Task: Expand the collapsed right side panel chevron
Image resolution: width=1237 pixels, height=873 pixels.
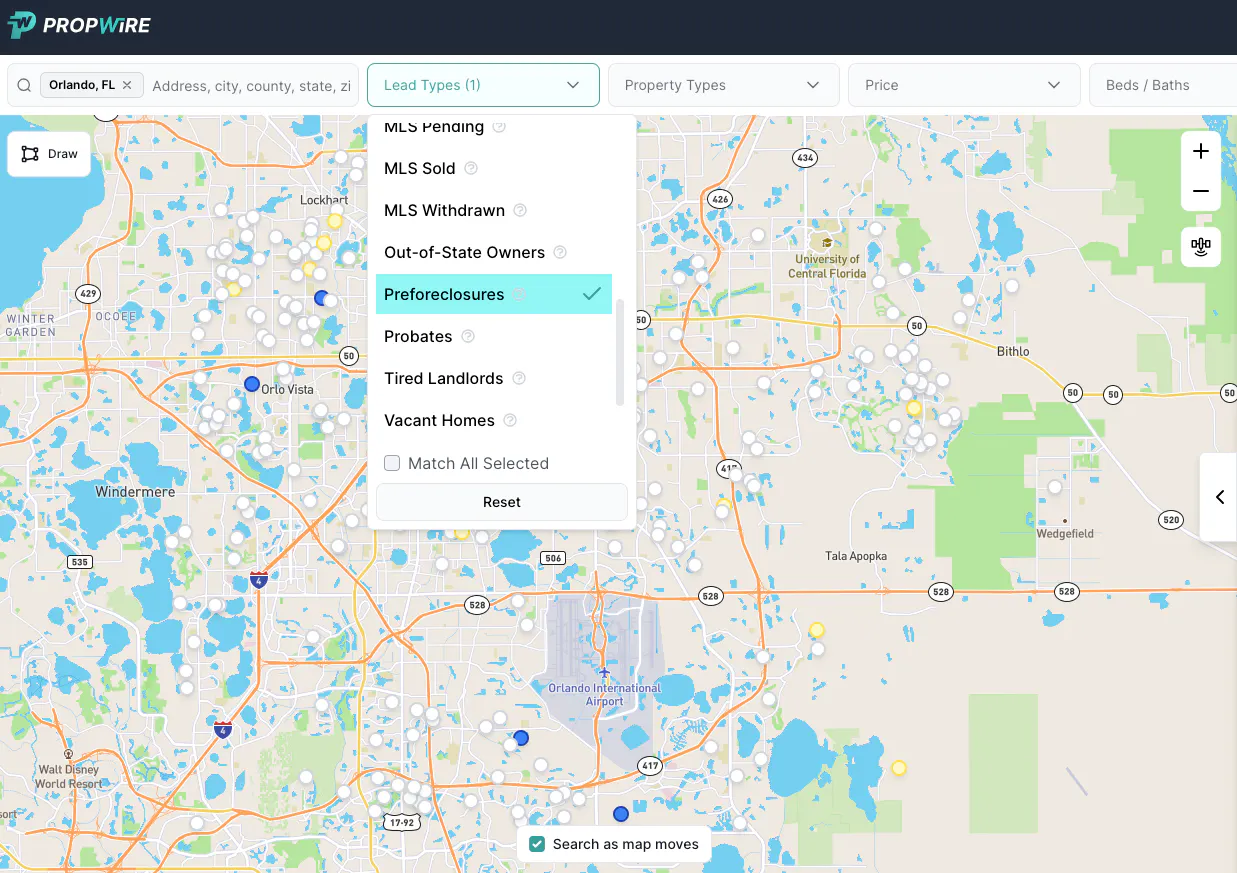Action: (1219, 497)
